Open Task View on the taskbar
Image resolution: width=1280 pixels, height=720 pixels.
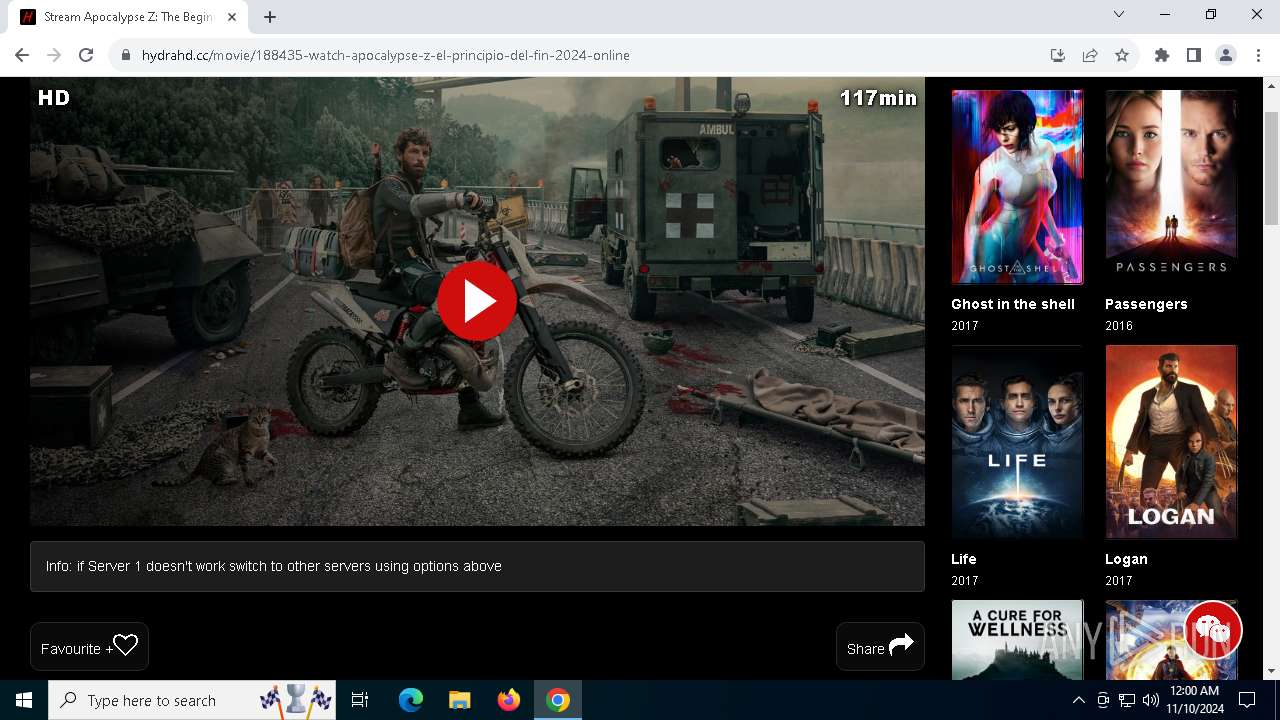[361, 700]
